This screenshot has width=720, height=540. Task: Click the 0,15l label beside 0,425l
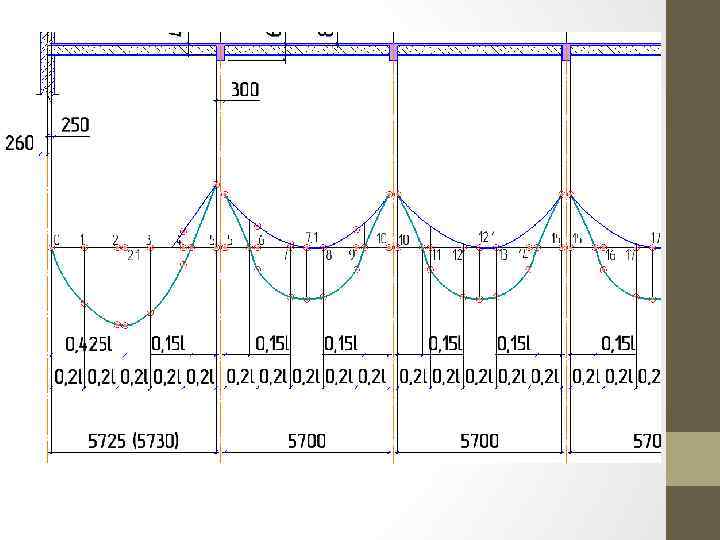coord(169,343)
